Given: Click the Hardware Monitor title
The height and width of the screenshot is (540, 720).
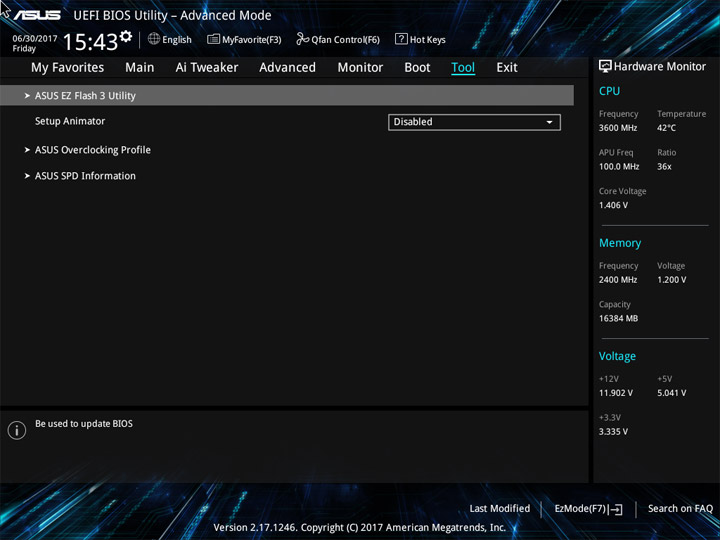Looking at the screenshot, I should pyautogui.click(x=659, y=67).
